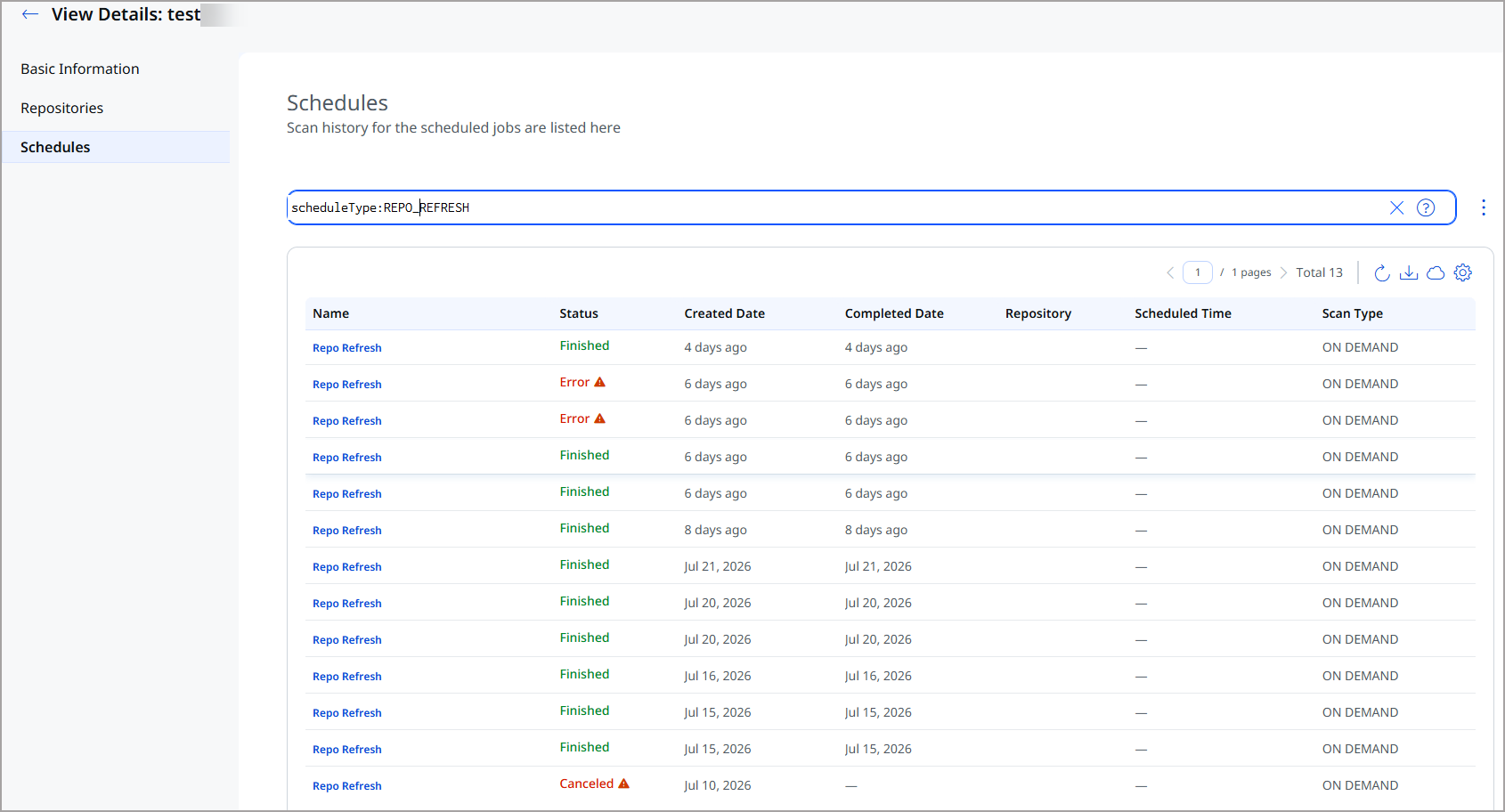Select the Schedules sidebar item

116,147
